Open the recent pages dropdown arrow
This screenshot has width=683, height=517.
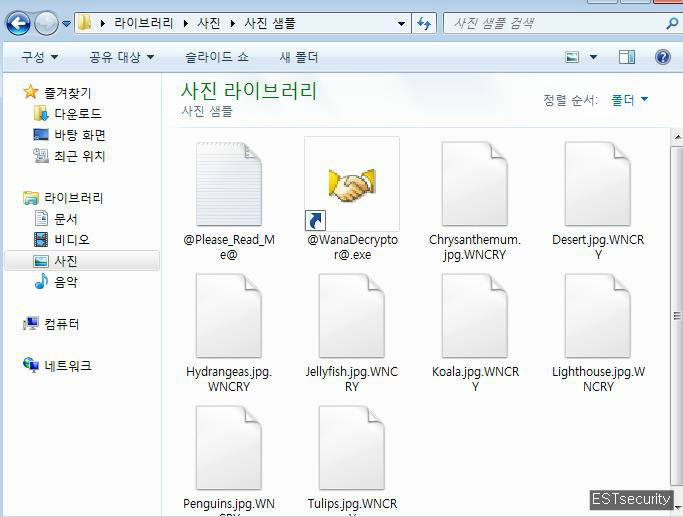67,24
